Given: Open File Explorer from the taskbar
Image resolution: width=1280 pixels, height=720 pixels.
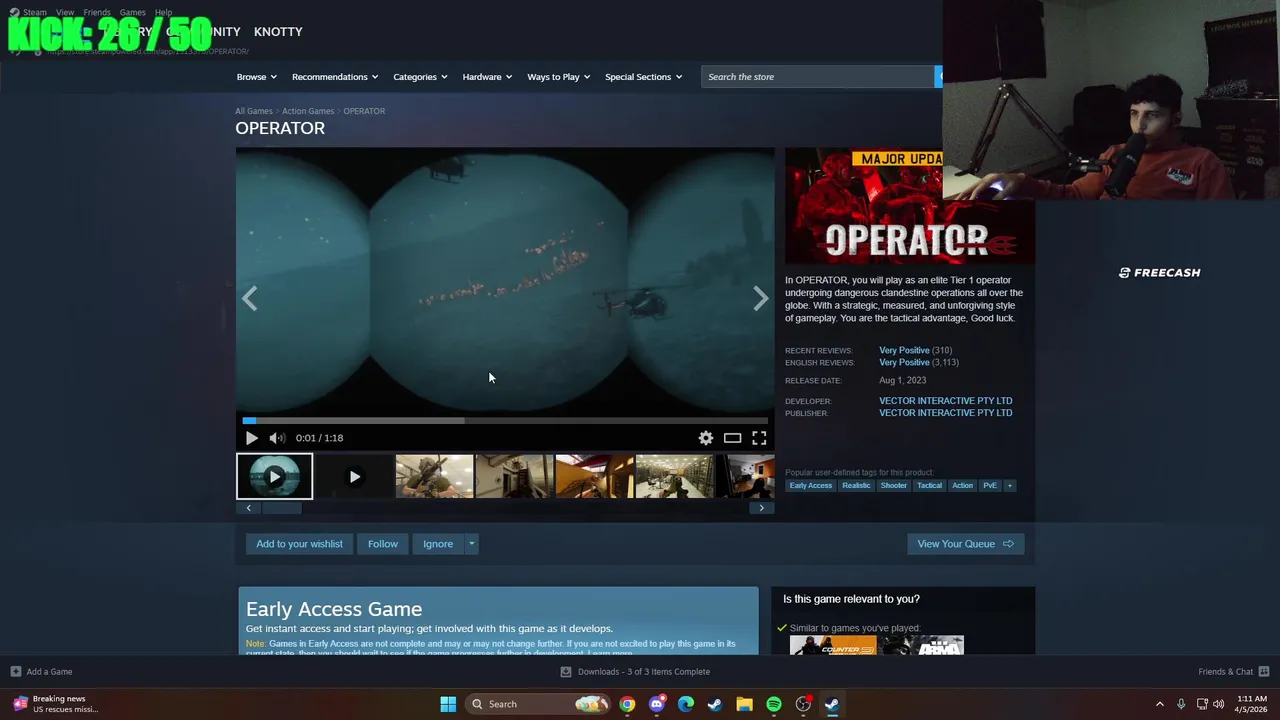Looking at the screenshot, I should 744,704.
